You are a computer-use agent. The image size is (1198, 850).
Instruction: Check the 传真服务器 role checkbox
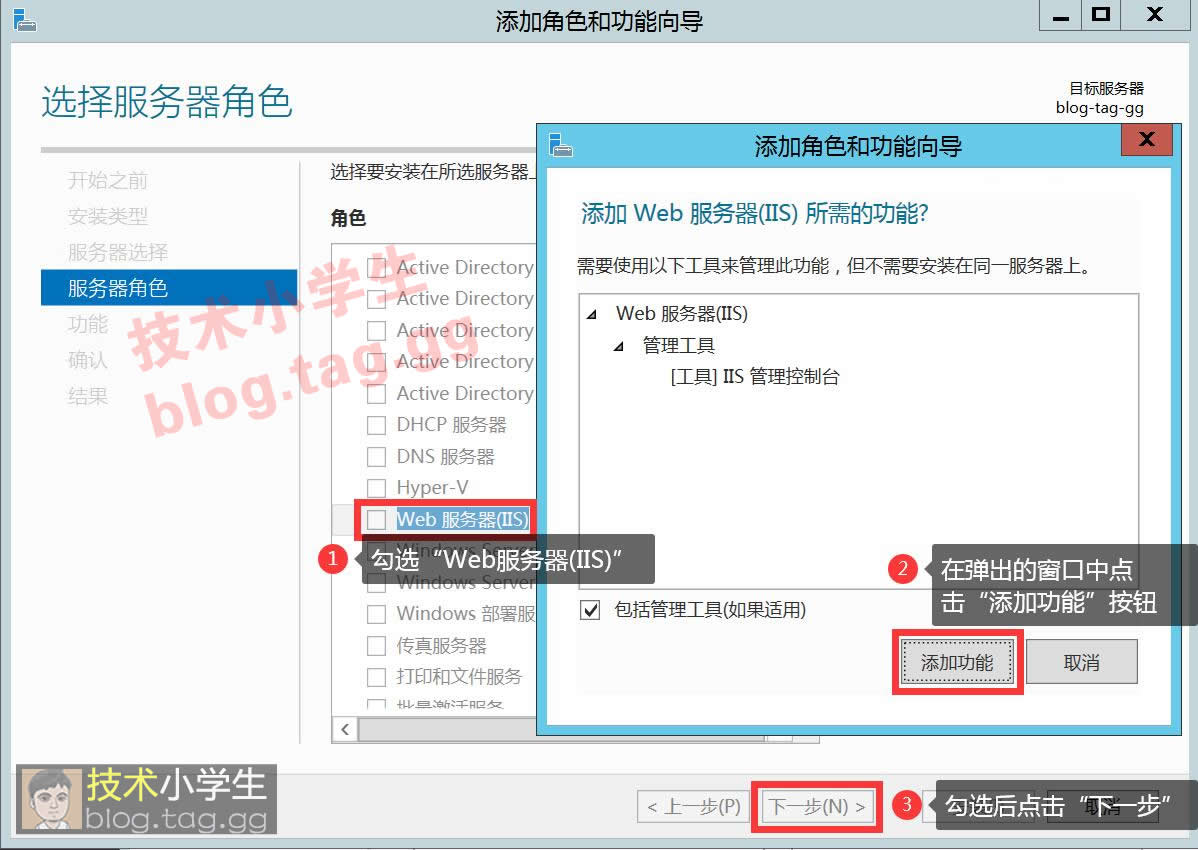tap(376, 645)
